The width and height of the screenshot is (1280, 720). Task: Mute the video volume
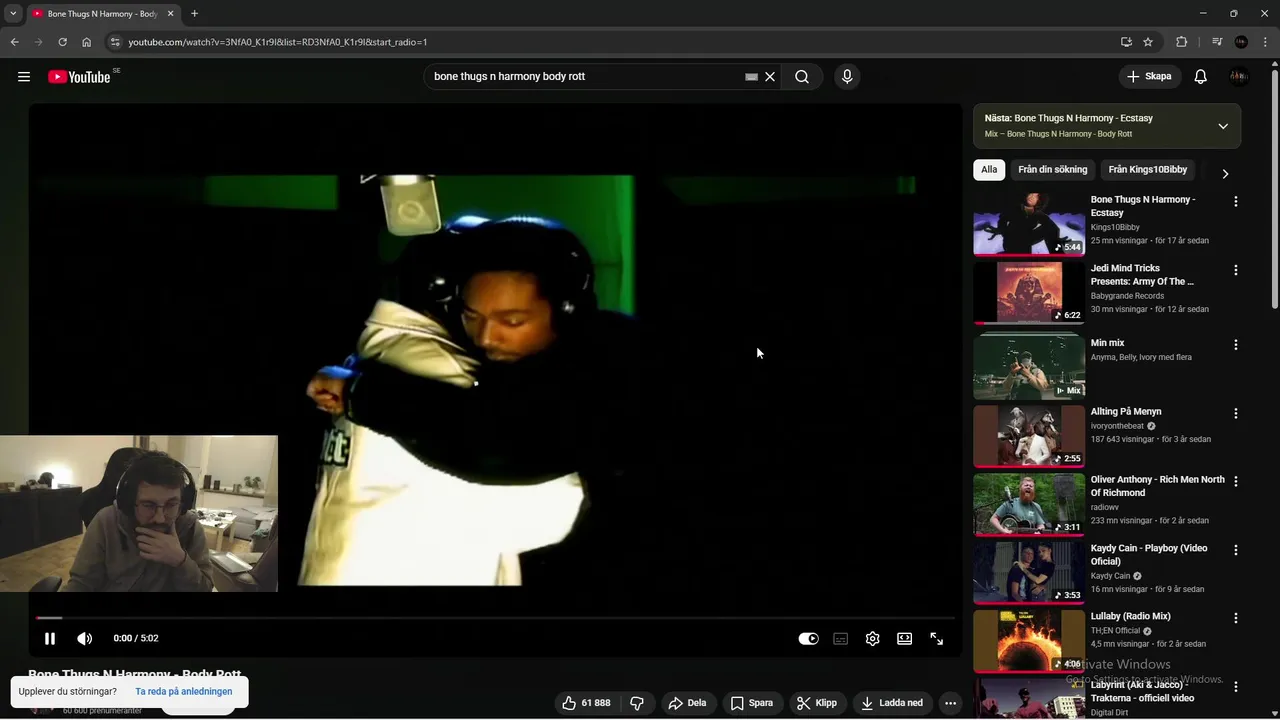pos(85,638)
